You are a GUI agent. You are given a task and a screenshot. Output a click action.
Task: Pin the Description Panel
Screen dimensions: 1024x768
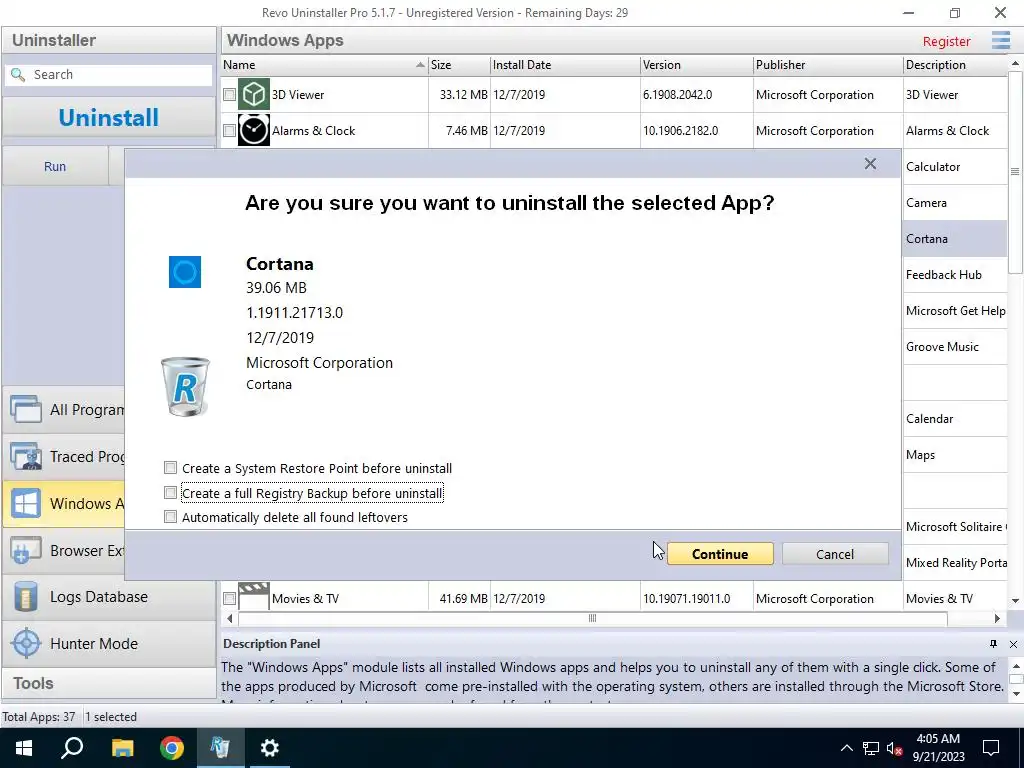tap(993, 644)
